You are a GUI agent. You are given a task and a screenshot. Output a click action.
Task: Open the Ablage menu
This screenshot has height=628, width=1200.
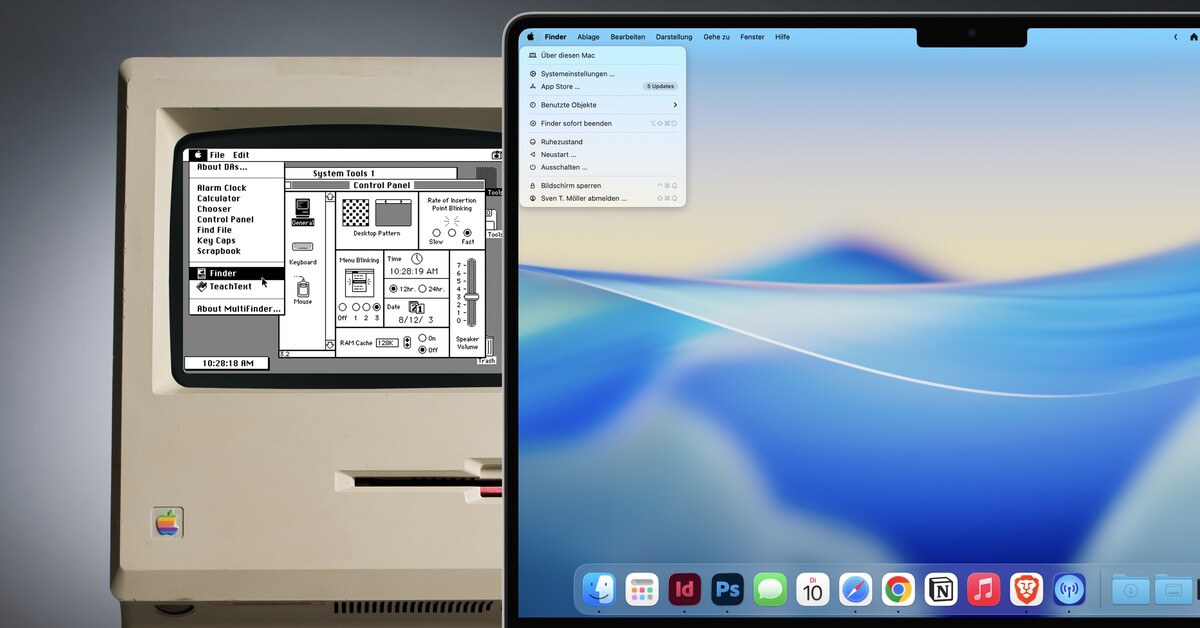pyautogui.click(x=588, y=37)
